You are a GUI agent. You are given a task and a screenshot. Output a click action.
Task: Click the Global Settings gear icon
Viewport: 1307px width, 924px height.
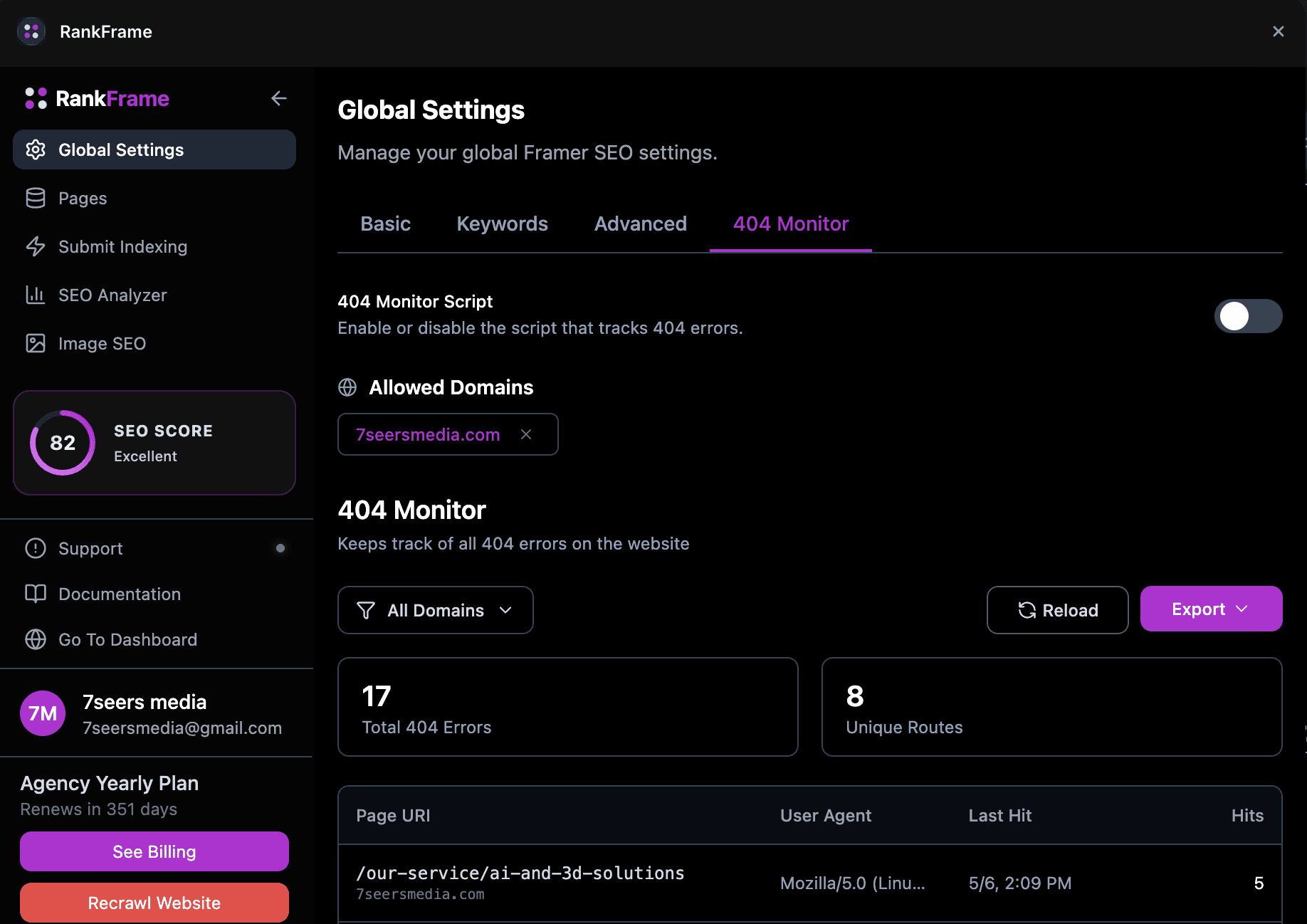[x=36, y=149]
